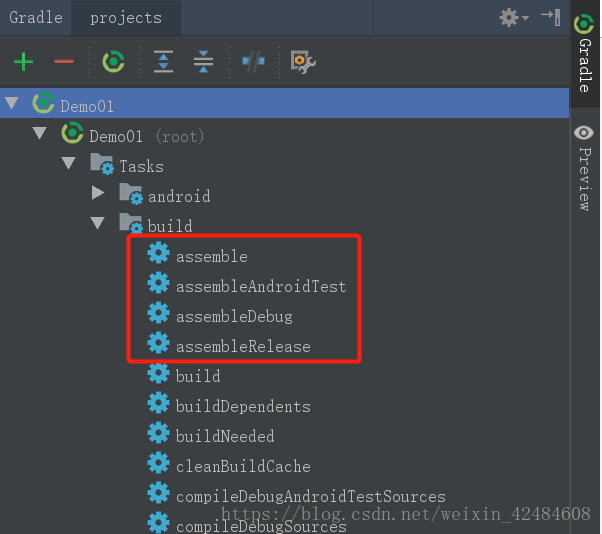Select the top Demo01 project row

tap(284, 104)
